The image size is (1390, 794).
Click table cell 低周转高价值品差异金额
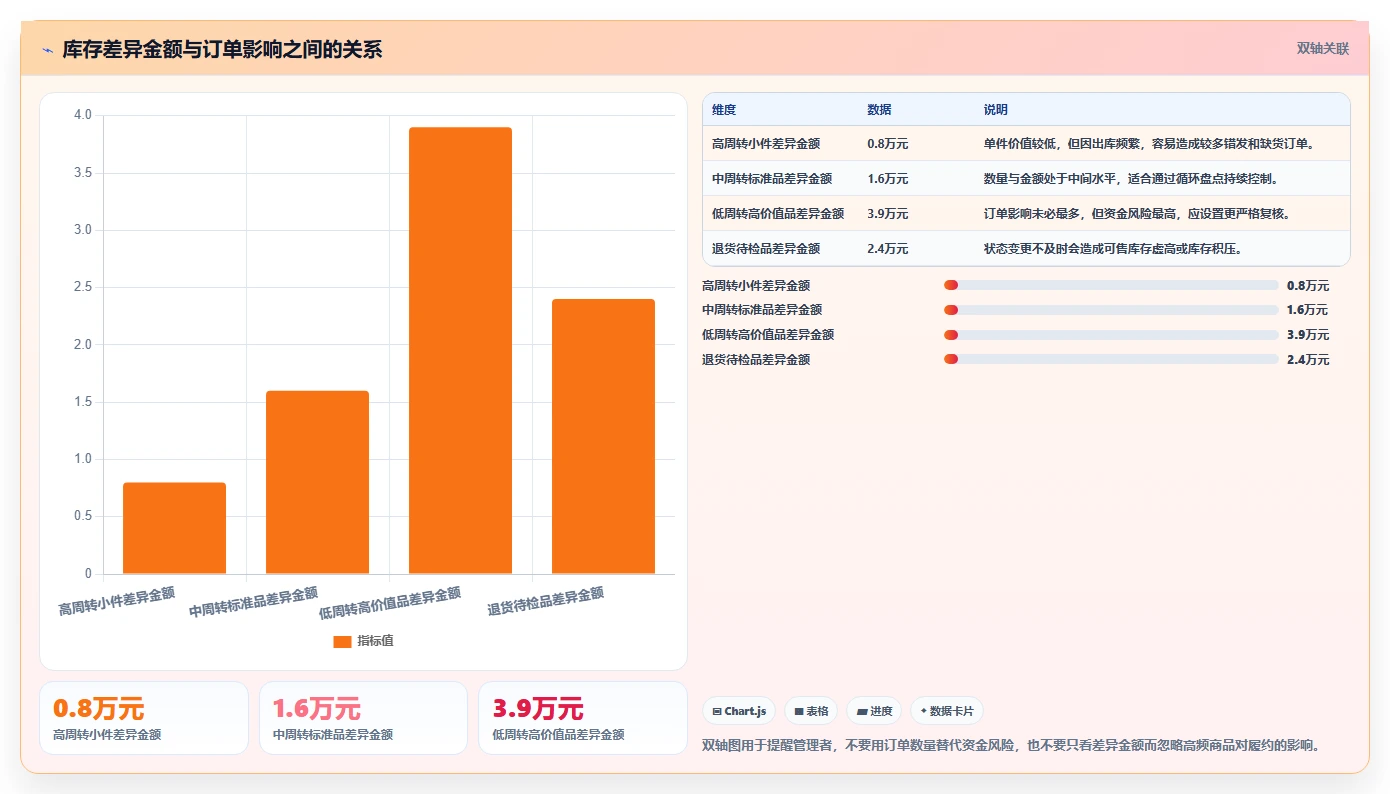(x=778, y=214)
